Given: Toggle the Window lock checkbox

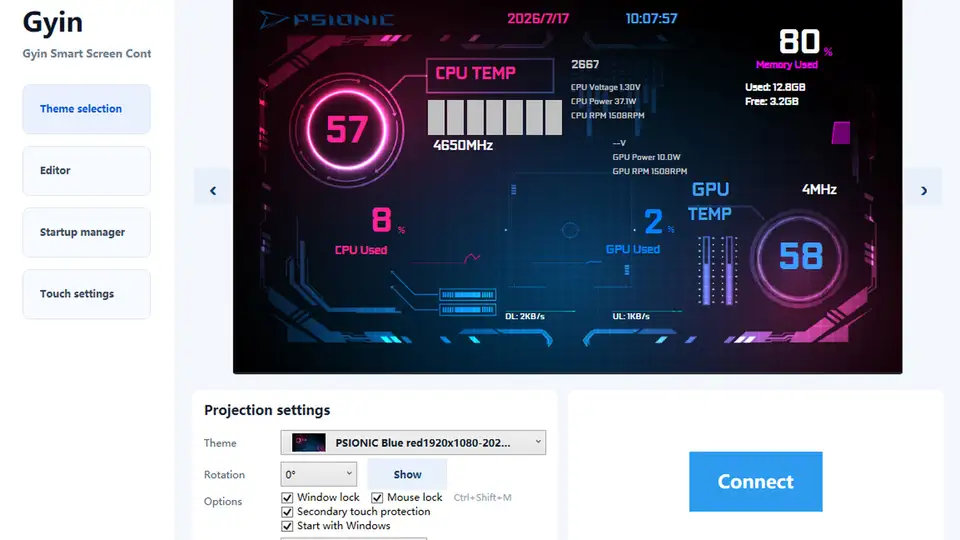Looking at the screenshot, I should (x=287, y=498).
